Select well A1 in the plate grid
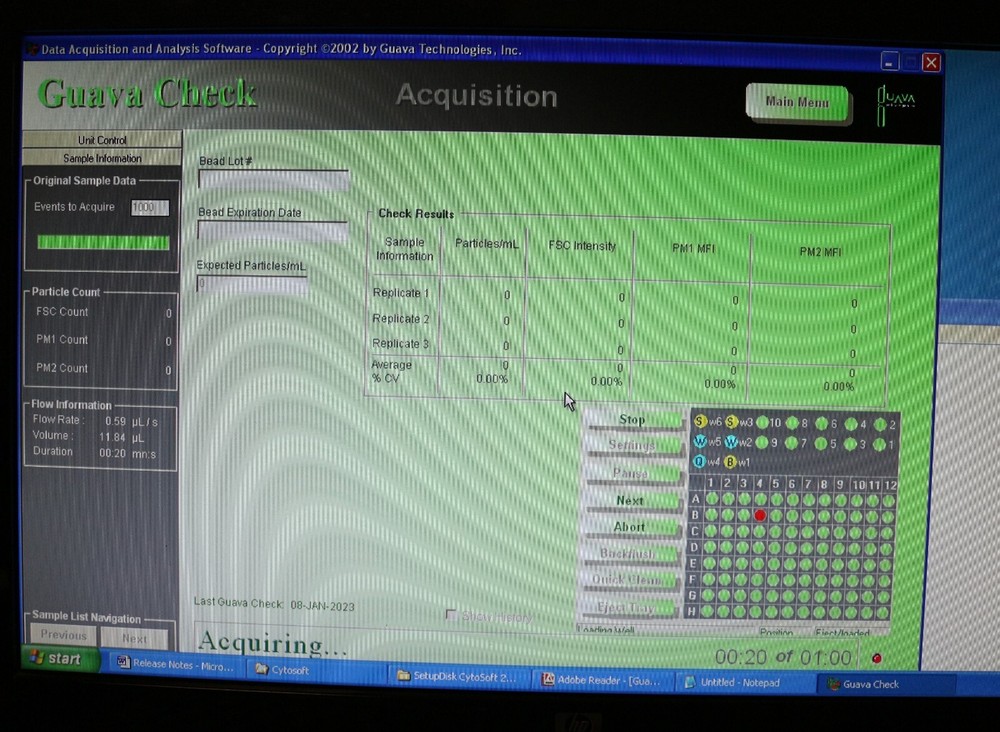1000x732 pixels. click(712, 499)
